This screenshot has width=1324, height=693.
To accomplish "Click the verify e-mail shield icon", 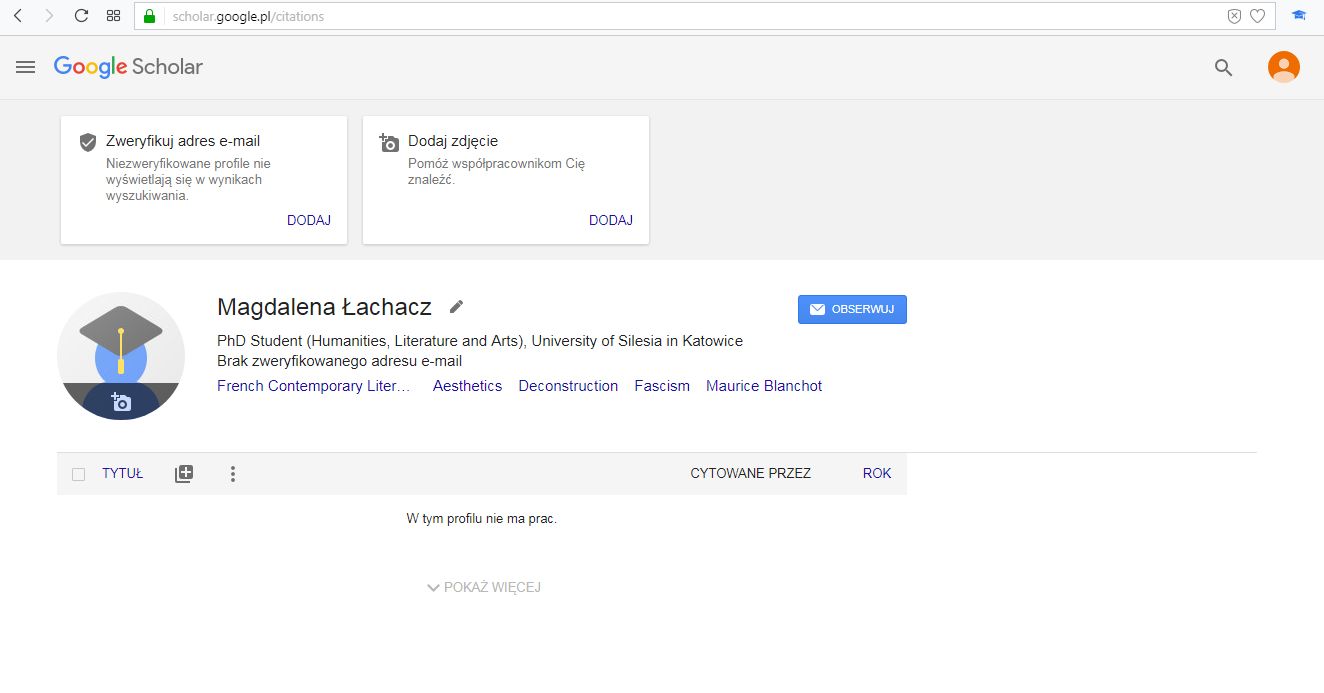I will click(88, 142).
